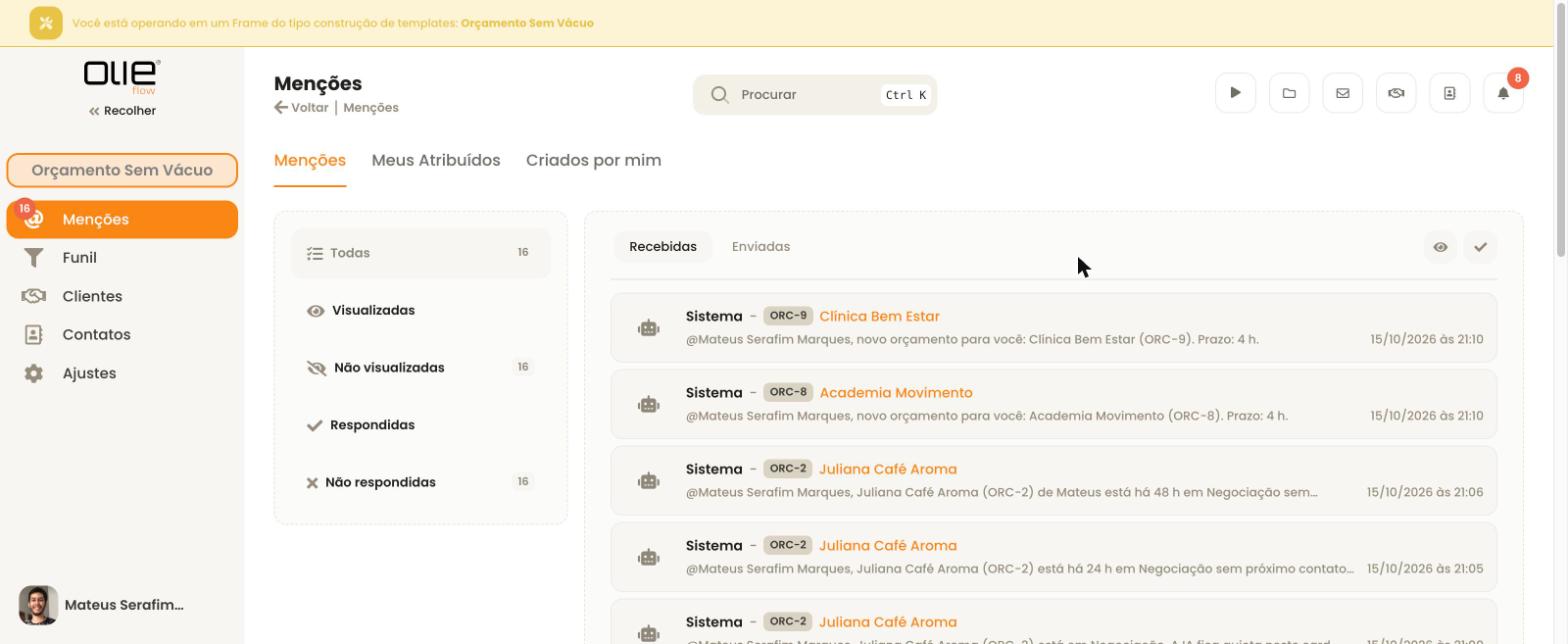1568x644 pixels.
Task: Click the play icon in top toolbar
Action: tap(1235, 93)
